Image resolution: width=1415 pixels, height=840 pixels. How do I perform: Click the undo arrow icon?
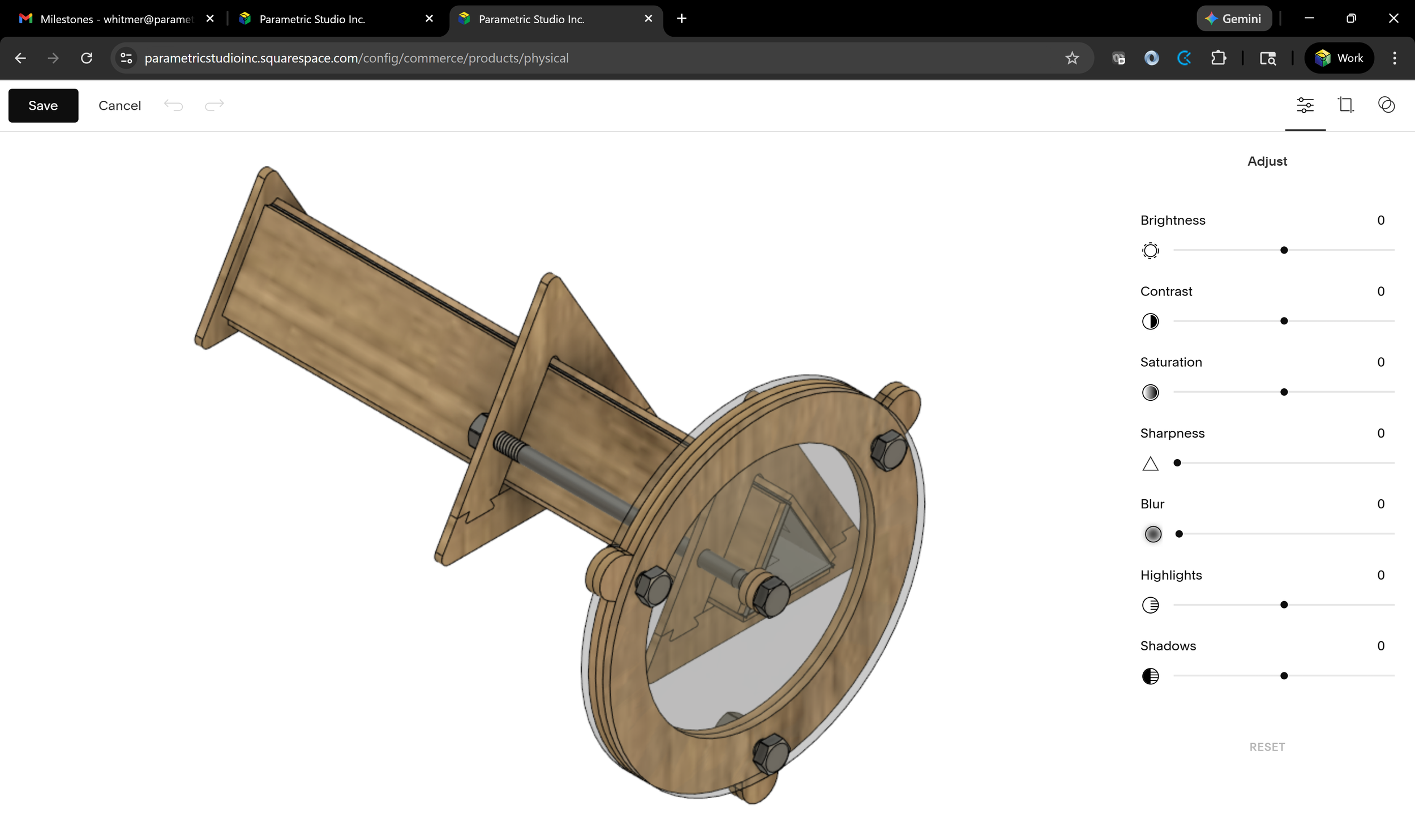[173, 105]
